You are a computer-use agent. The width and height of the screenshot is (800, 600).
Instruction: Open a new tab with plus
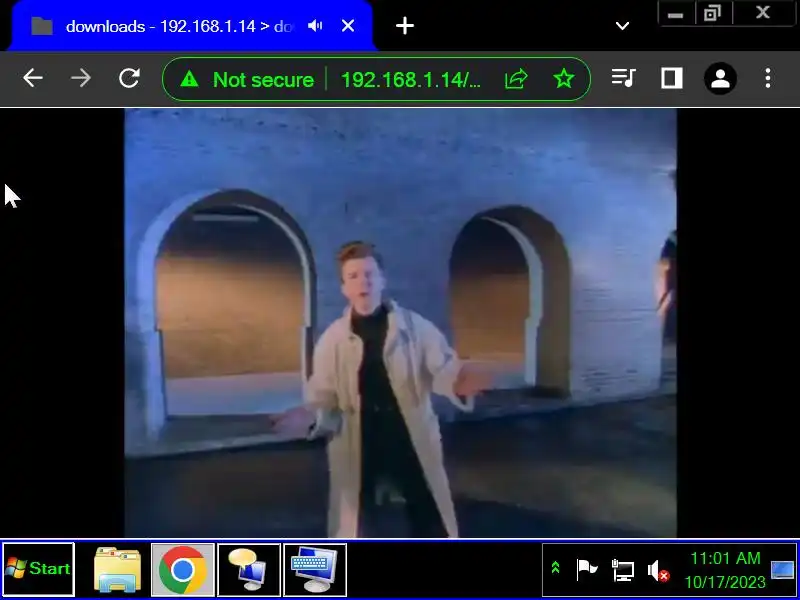pos(405,26)
